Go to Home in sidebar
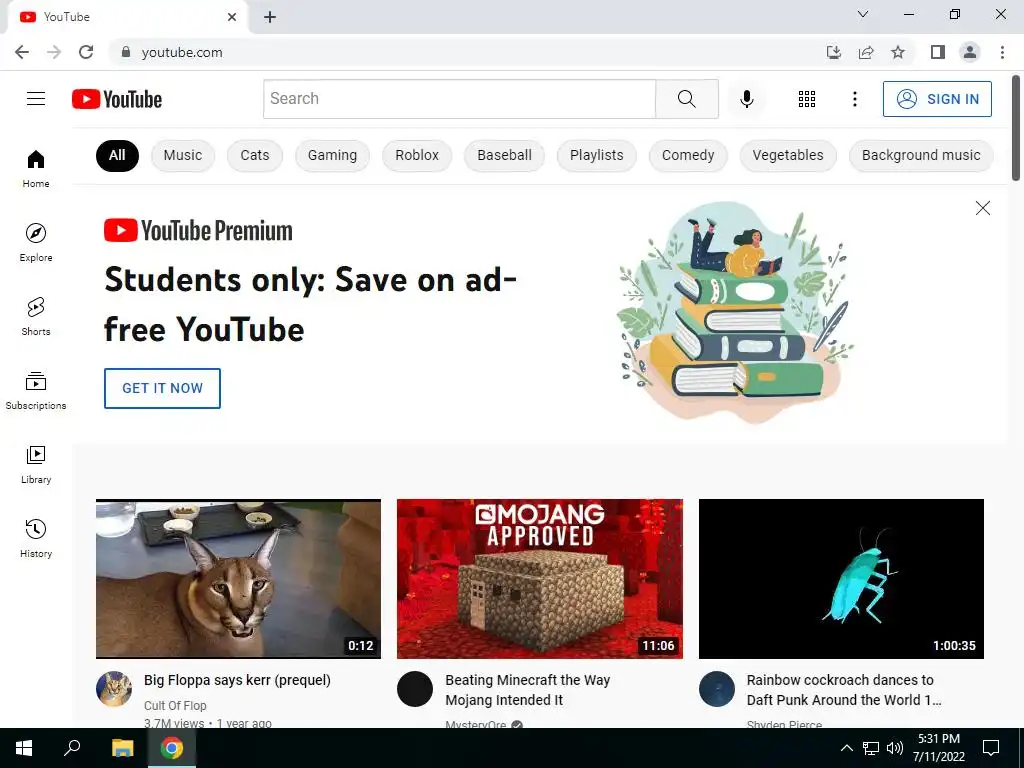Screen dimensions: 1024x768 tap(36, 168)
